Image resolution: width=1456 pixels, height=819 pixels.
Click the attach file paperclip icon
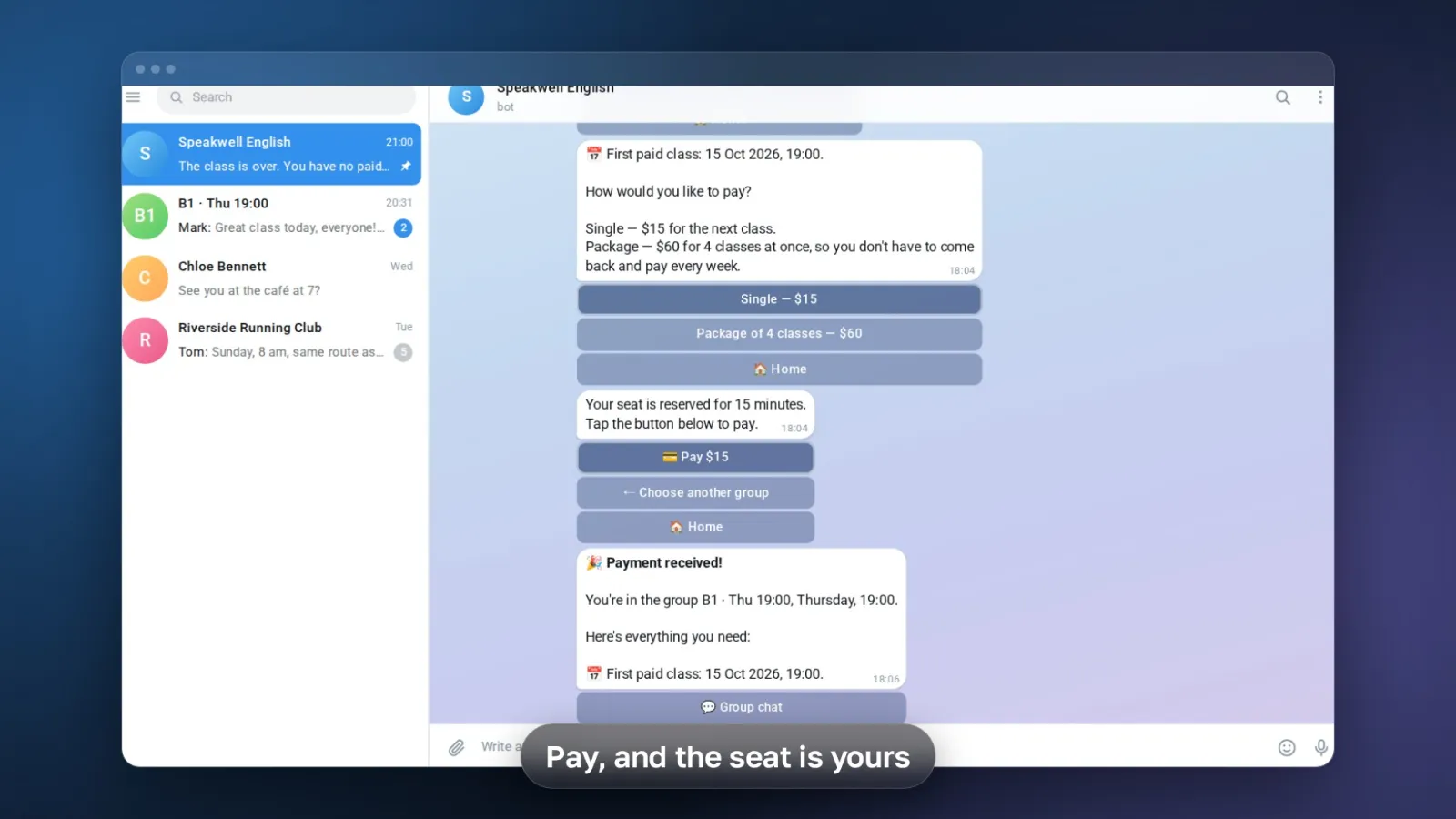pyautogui.click(x=457, y=747)
